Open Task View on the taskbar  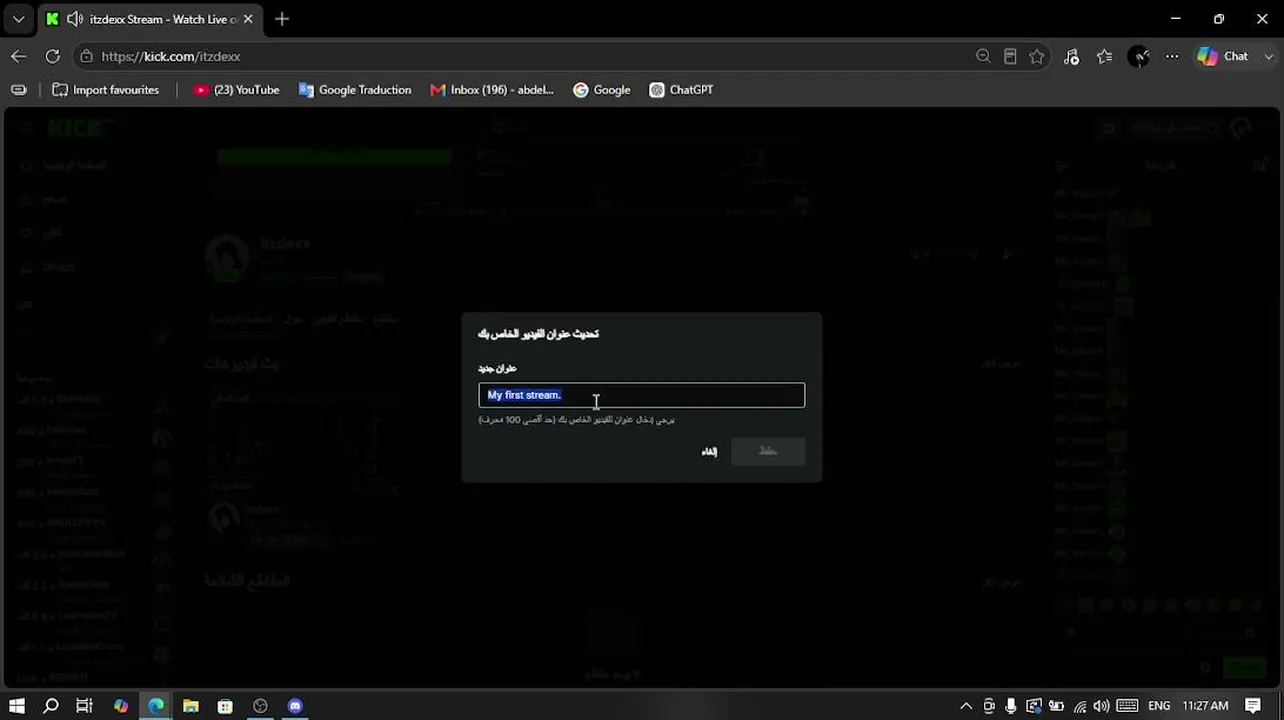85,706
